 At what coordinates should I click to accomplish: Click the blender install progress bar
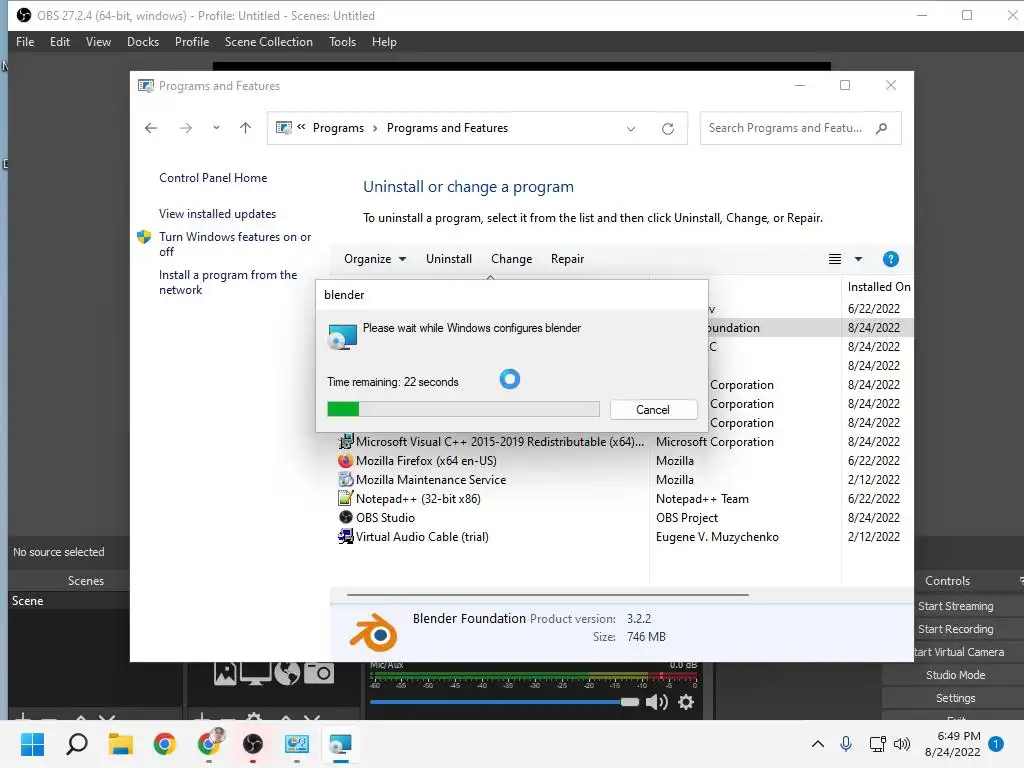(463, 409)
